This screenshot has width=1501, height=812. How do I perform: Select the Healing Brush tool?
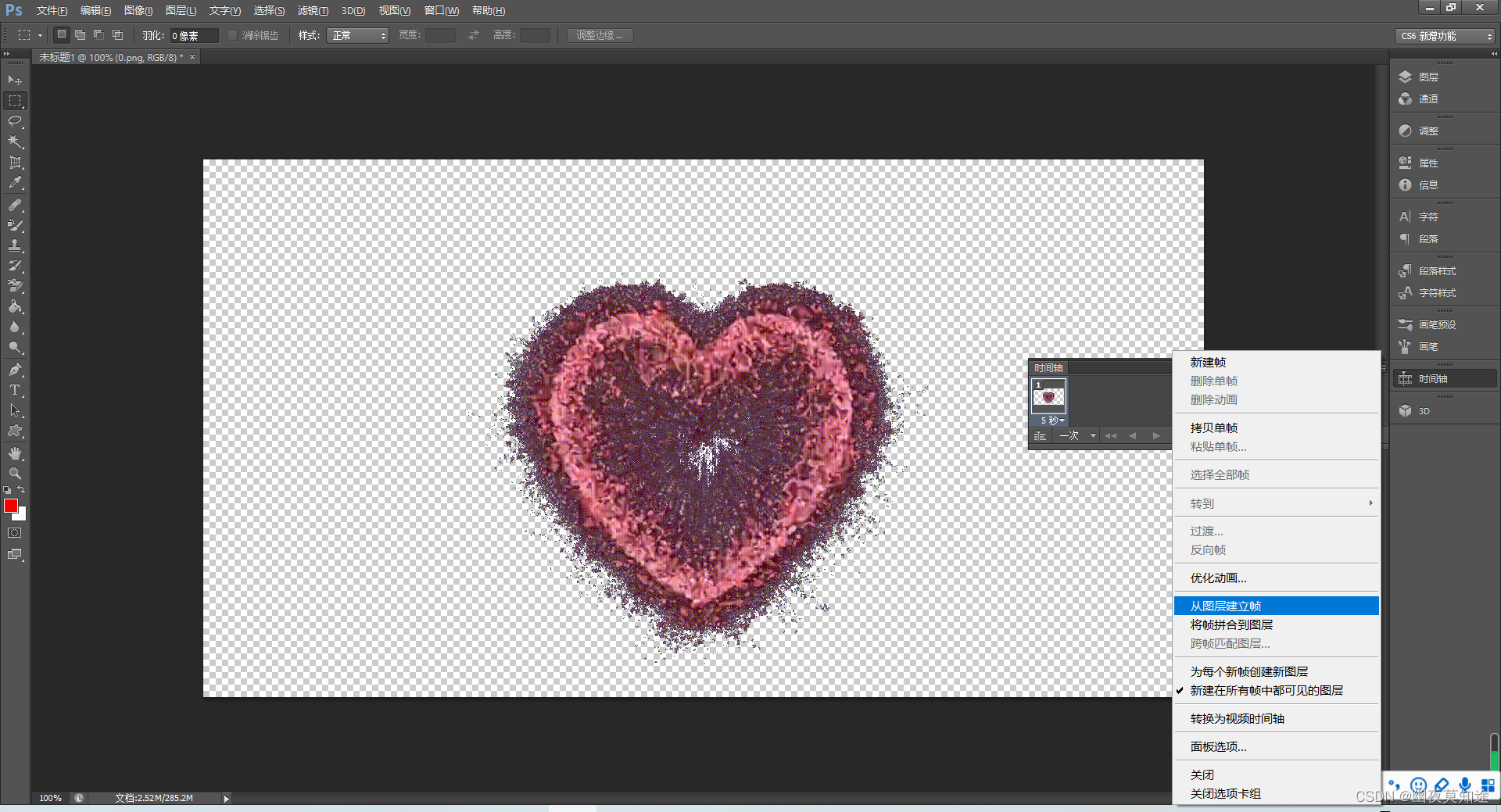(x=15, y=205)
